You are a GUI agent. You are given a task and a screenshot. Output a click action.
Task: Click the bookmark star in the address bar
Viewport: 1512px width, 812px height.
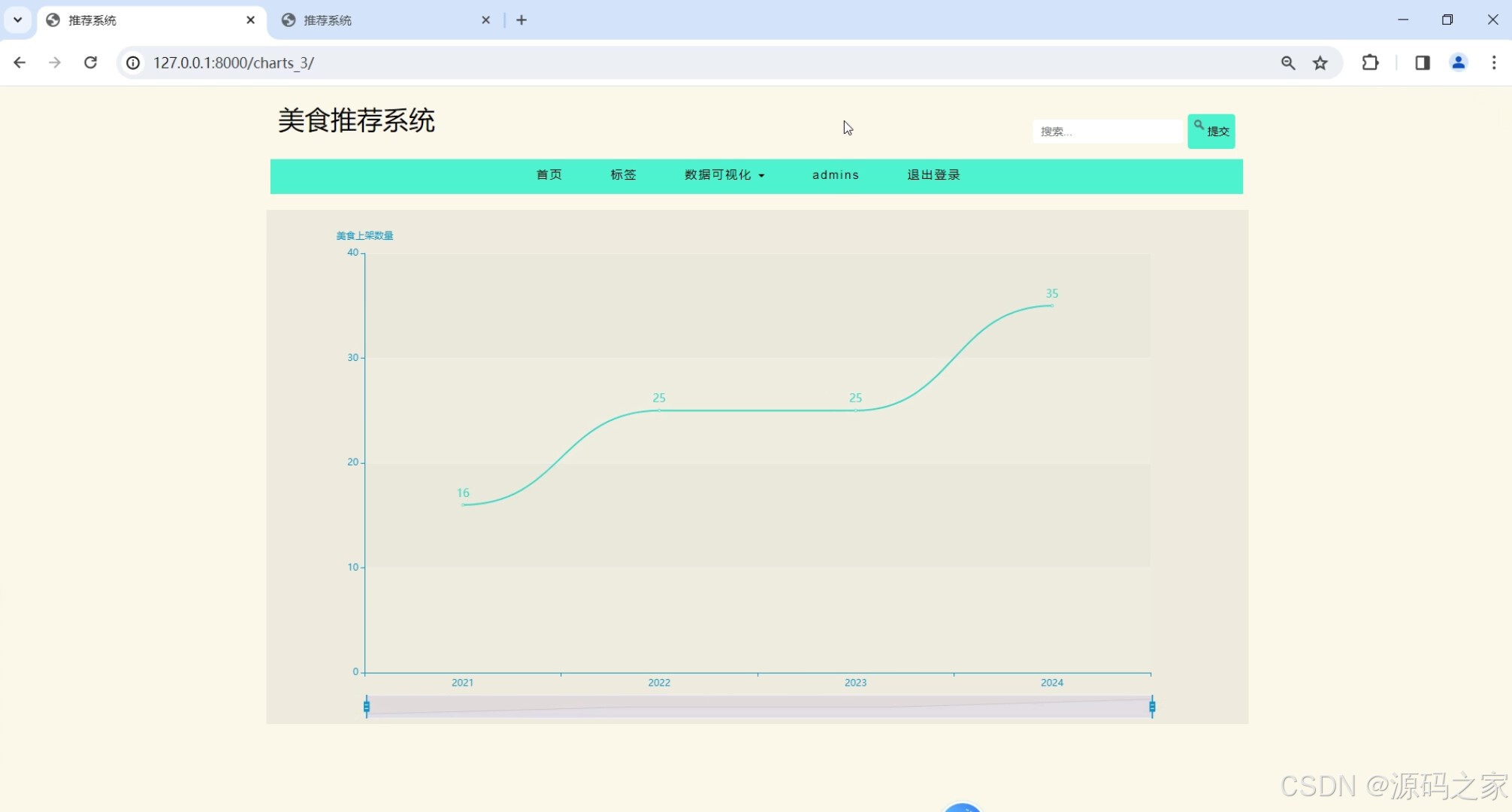click(x=1320, y=62)
